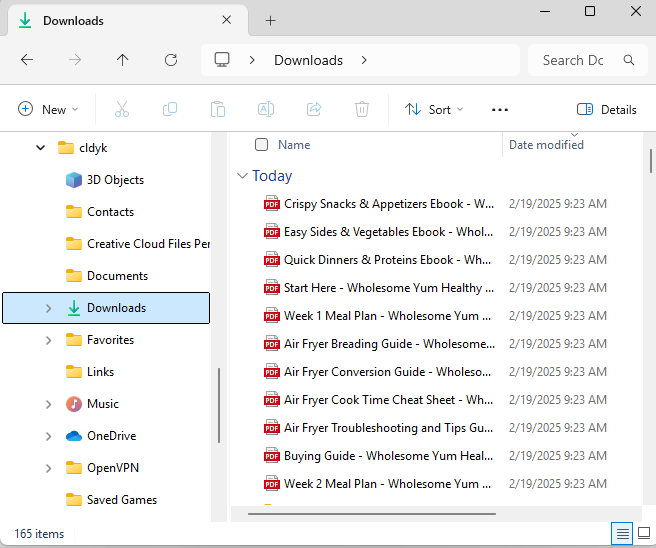Screen dimensions: 656x548
Task: Click the Copy icon in toolbar
Action: (x=170, y=109)
